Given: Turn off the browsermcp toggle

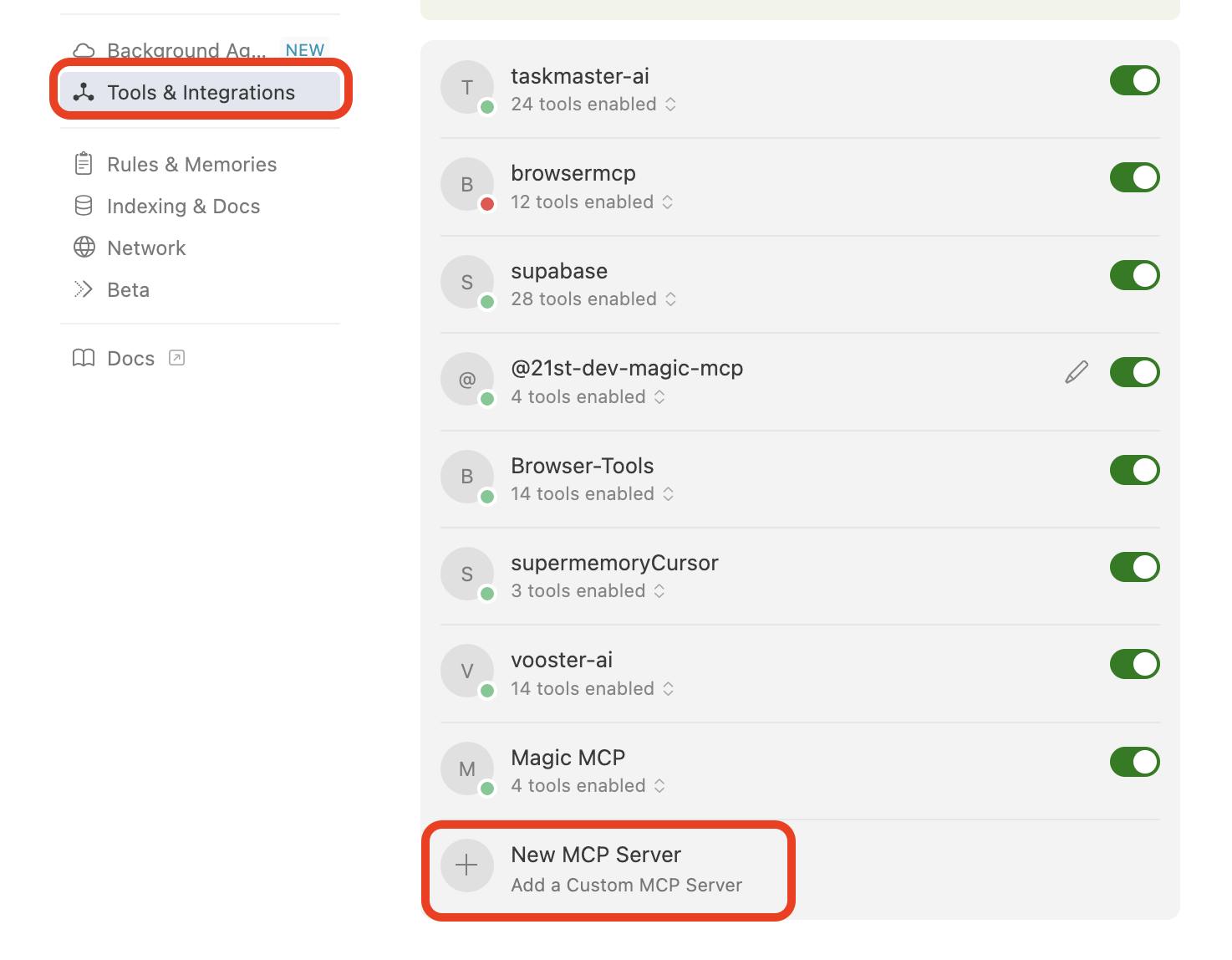Looking at the screenshot, I should (1134, 177).
